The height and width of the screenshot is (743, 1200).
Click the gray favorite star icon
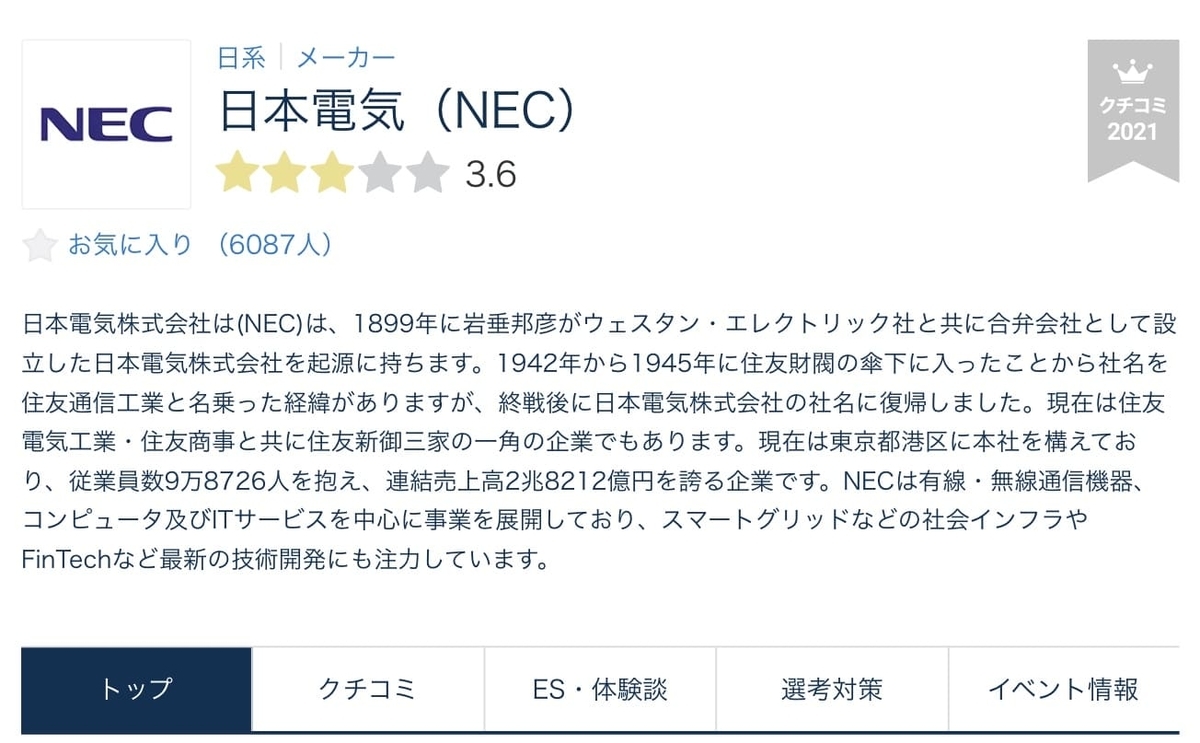(40, 243)
